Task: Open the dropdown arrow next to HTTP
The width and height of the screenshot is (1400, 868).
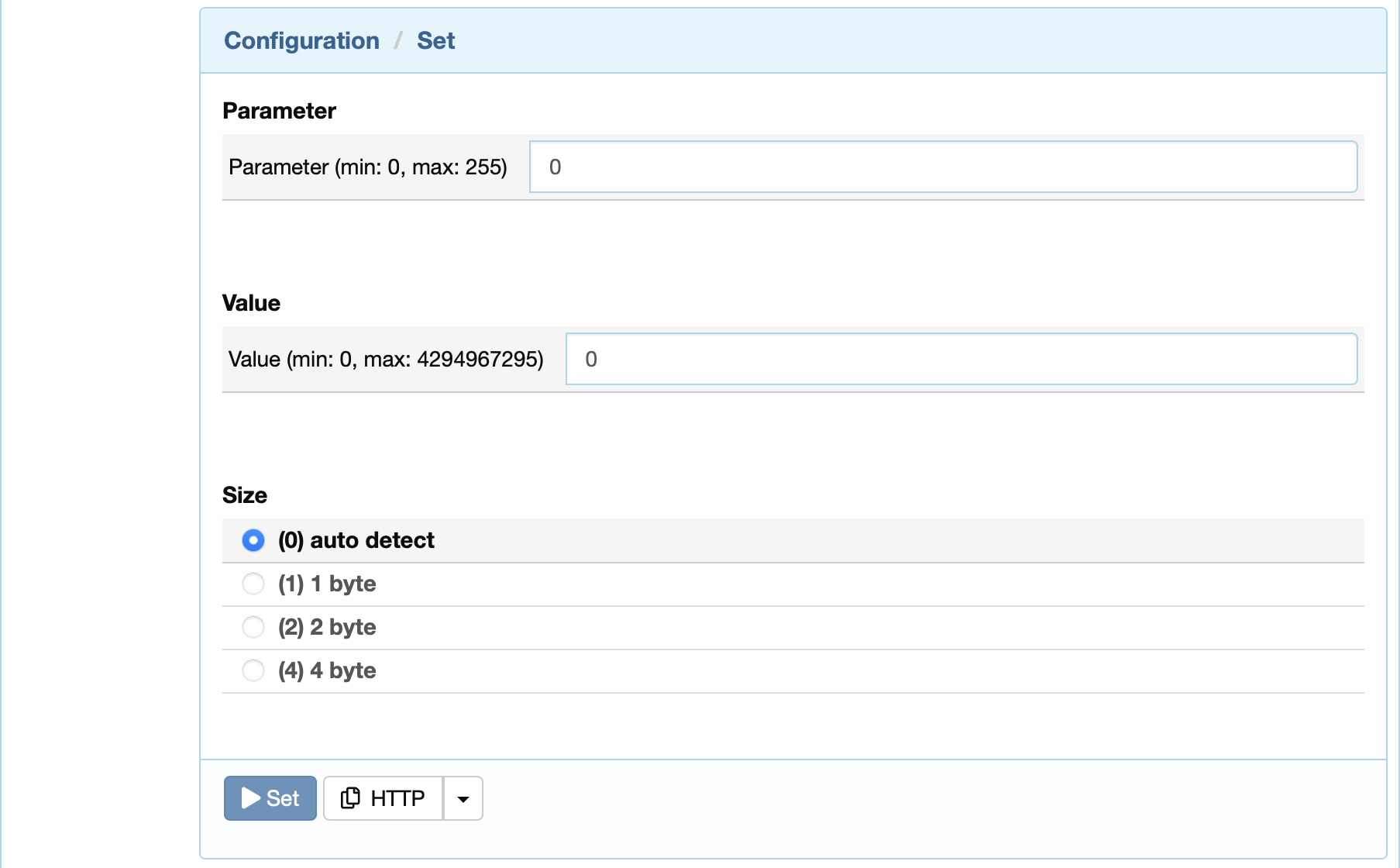Action: pyautogui.click(x=463, y=797)
